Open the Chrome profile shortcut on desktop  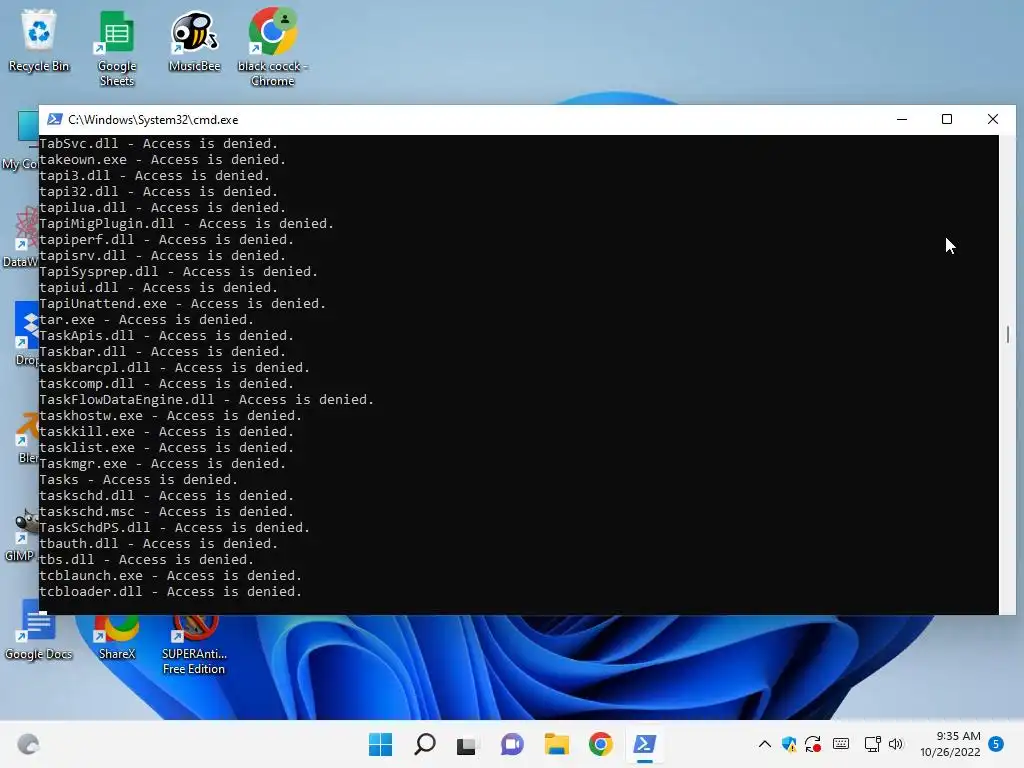click(273, 48)
